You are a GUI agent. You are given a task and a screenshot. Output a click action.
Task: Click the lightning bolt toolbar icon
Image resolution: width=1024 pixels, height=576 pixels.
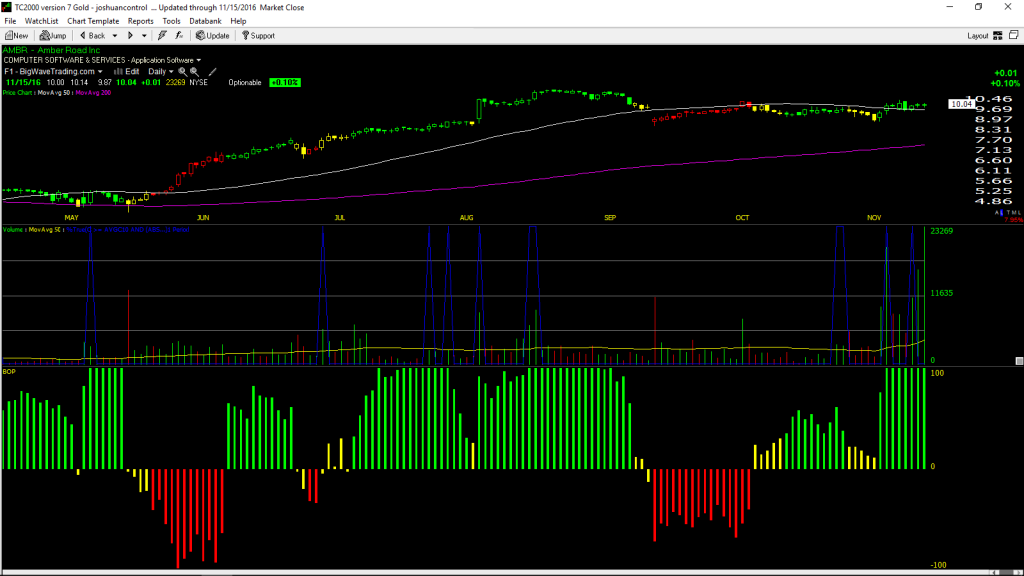pos(162,36)
